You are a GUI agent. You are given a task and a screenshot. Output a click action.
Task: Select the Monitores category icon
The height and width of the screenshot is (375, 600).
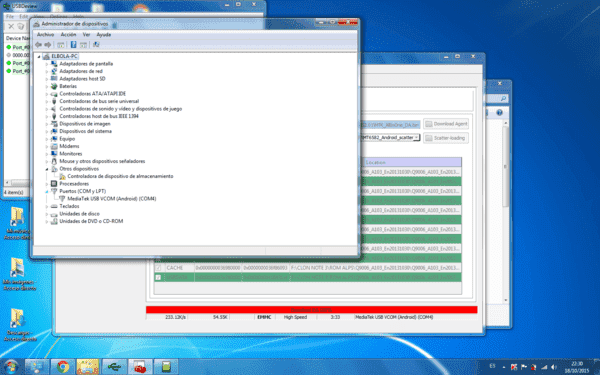click(x=54, y=153)
